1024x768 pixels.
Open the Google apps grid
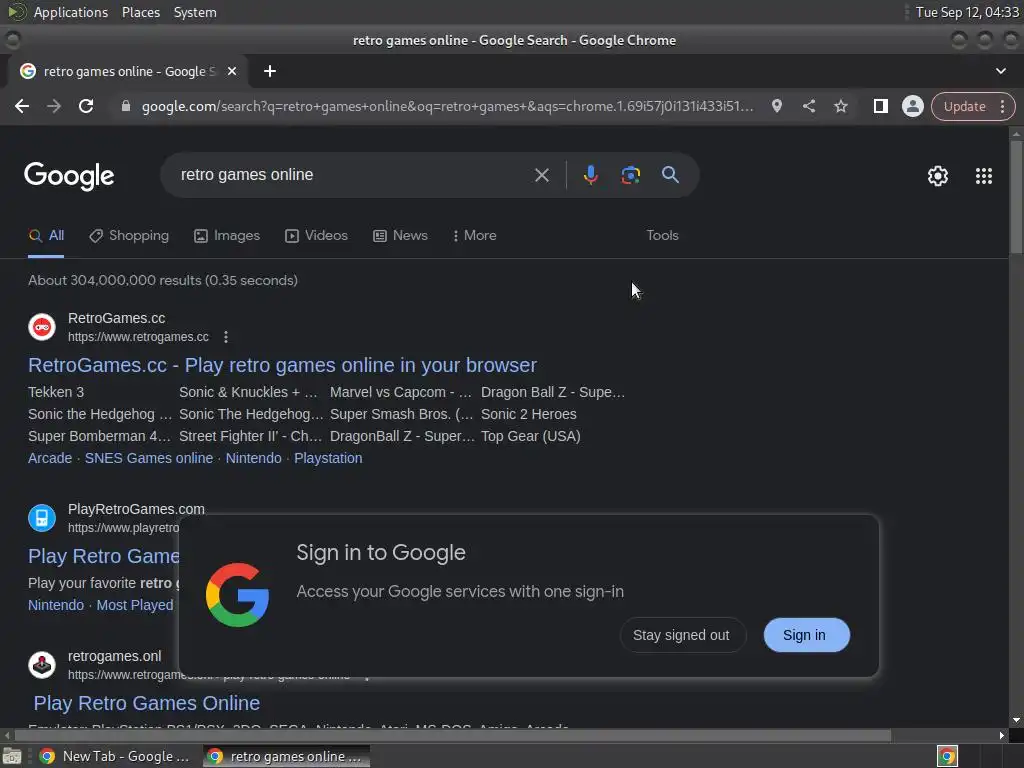tap(984, 176)
